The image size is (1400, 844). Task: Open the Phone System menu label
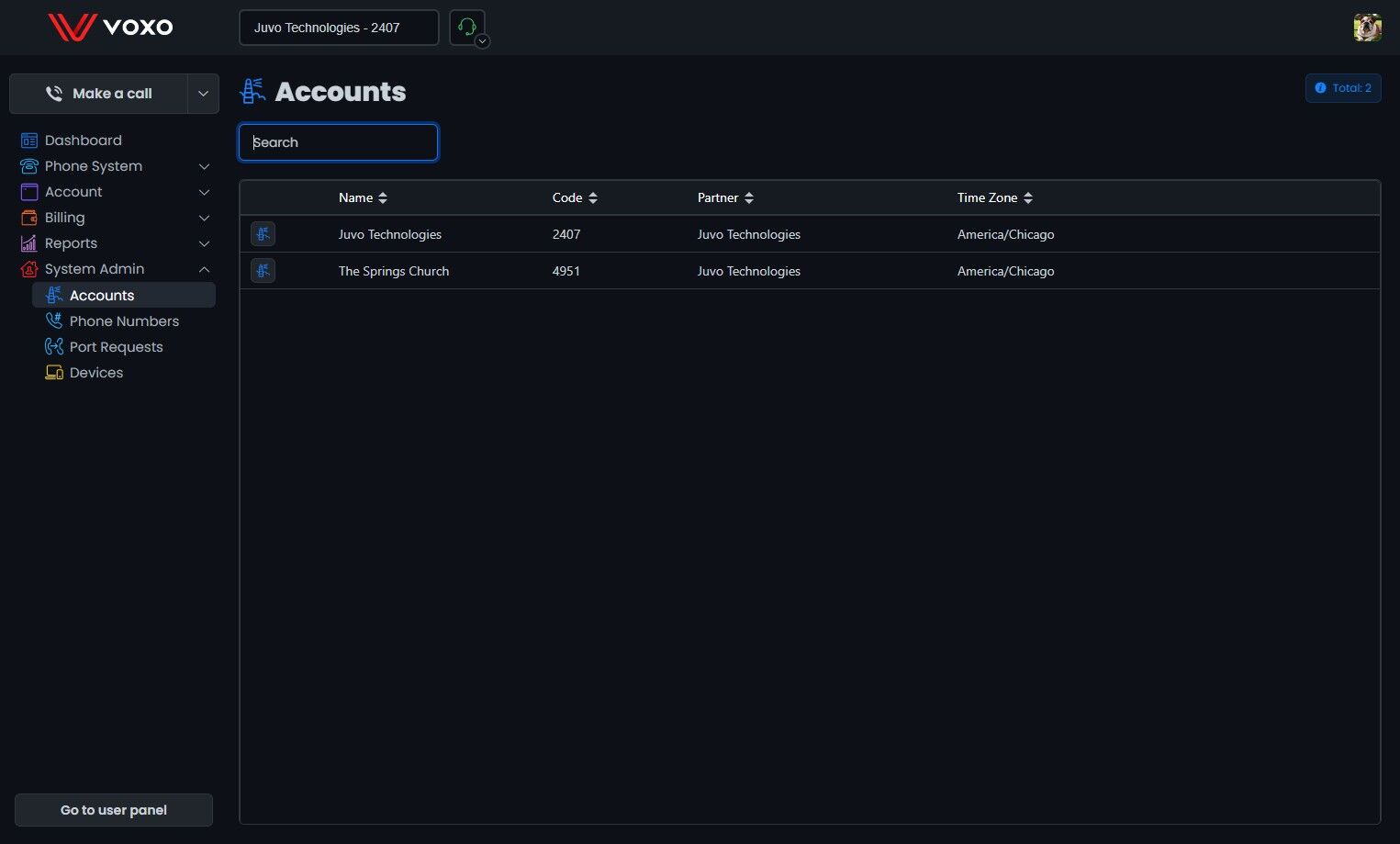pos(94,166)
